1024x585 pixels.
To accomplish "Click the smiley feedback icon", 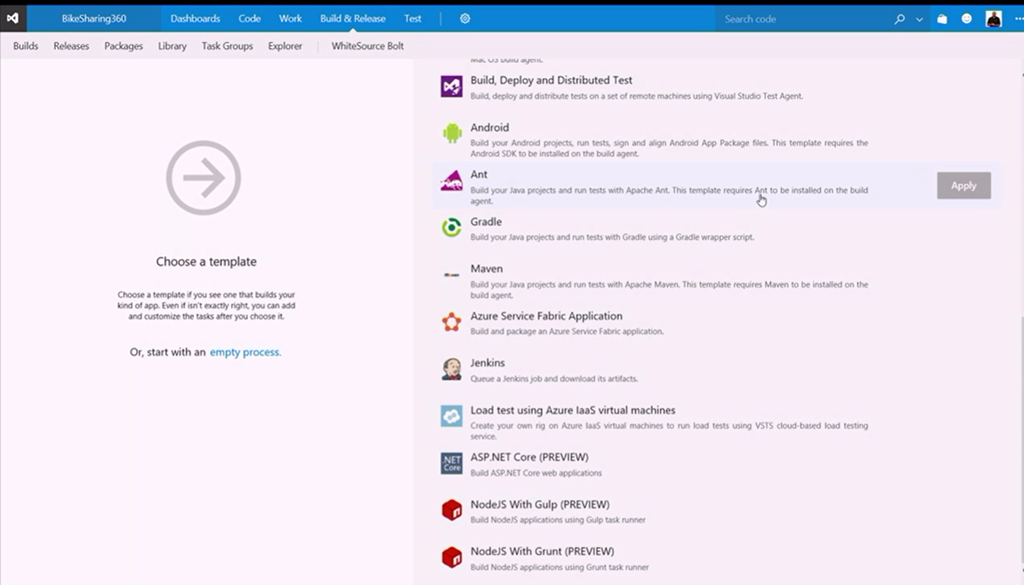I will [967, 18].
